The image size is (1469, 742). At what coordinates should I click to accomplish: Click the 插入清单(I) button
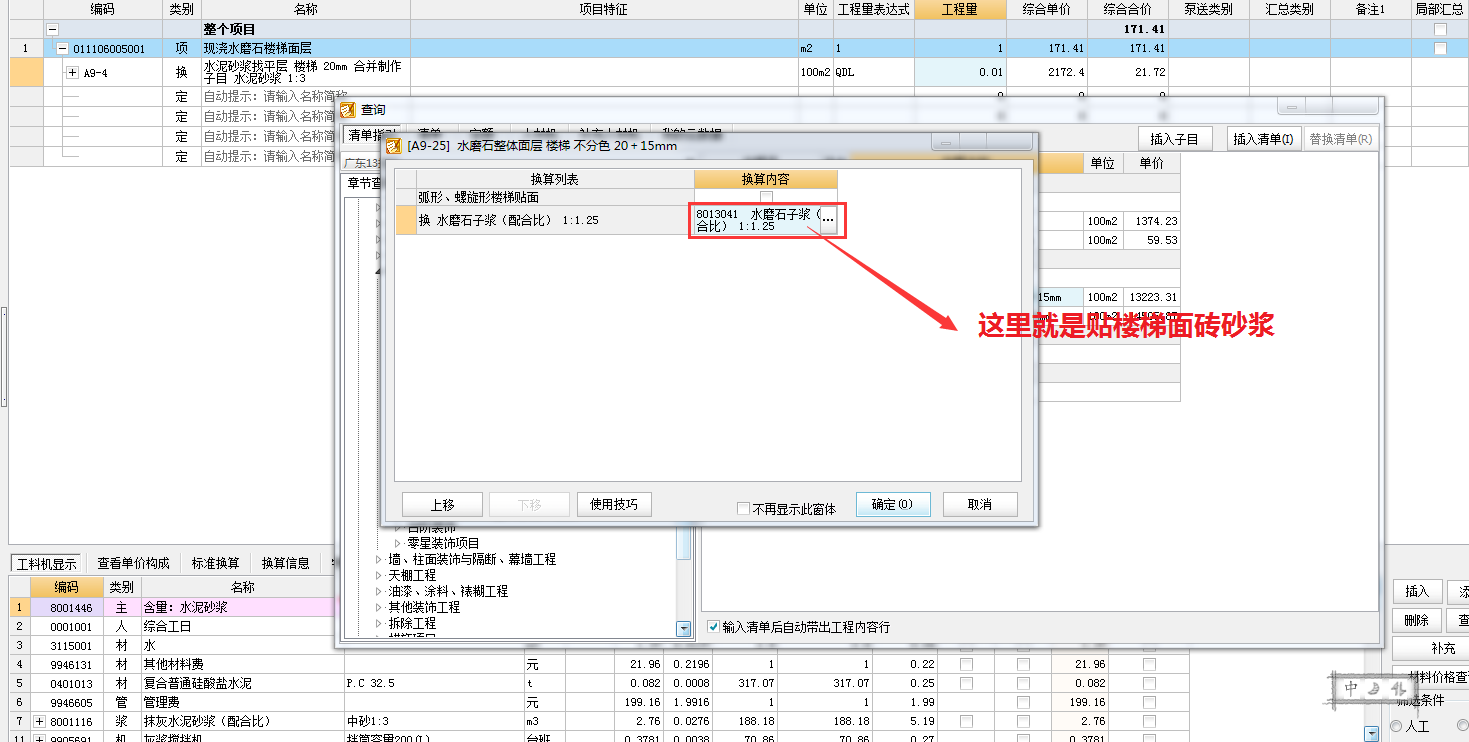click(1264, 139)
